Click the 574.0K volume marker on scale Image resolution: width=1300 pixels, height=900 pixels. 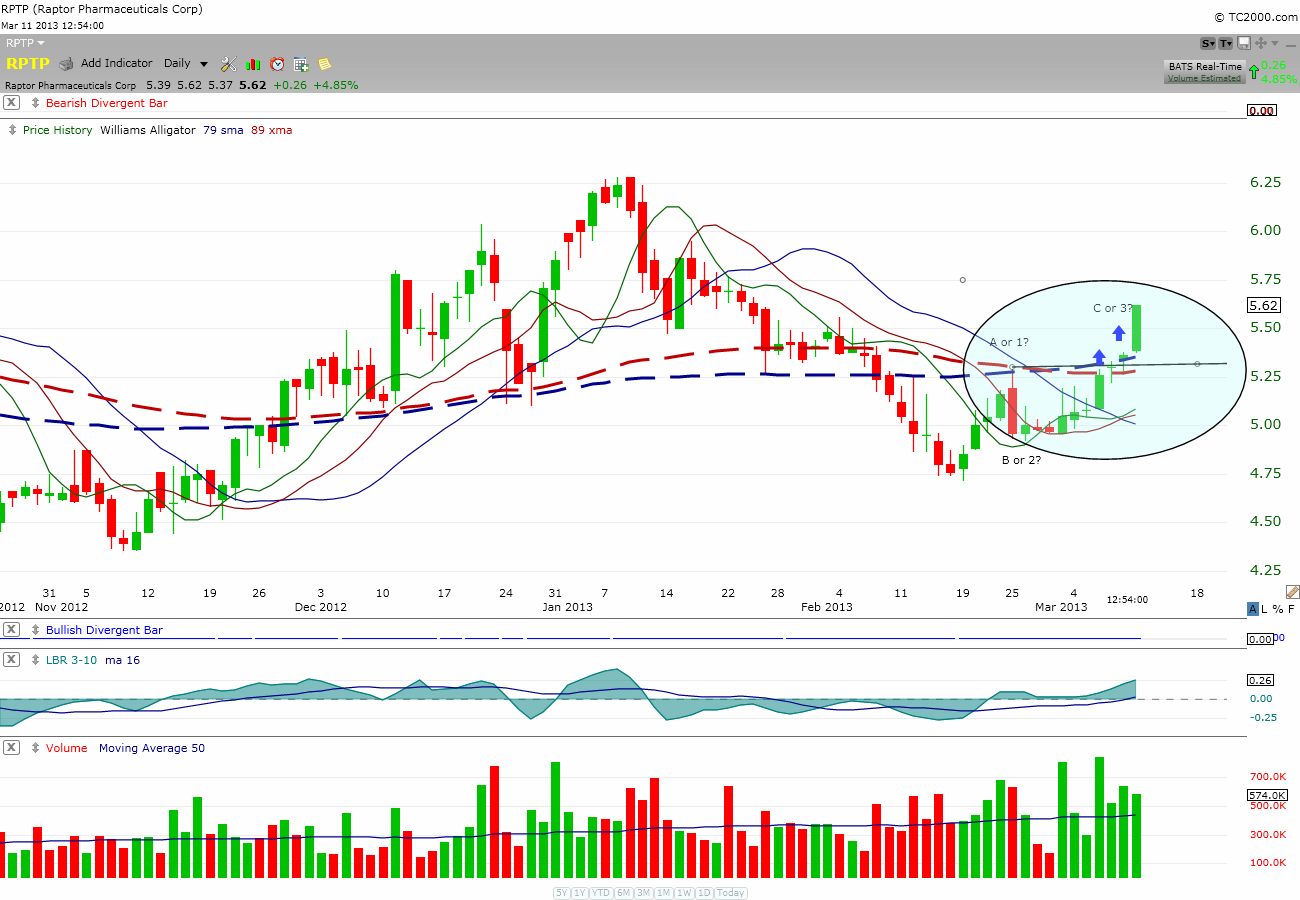(x=1266, y=795)
